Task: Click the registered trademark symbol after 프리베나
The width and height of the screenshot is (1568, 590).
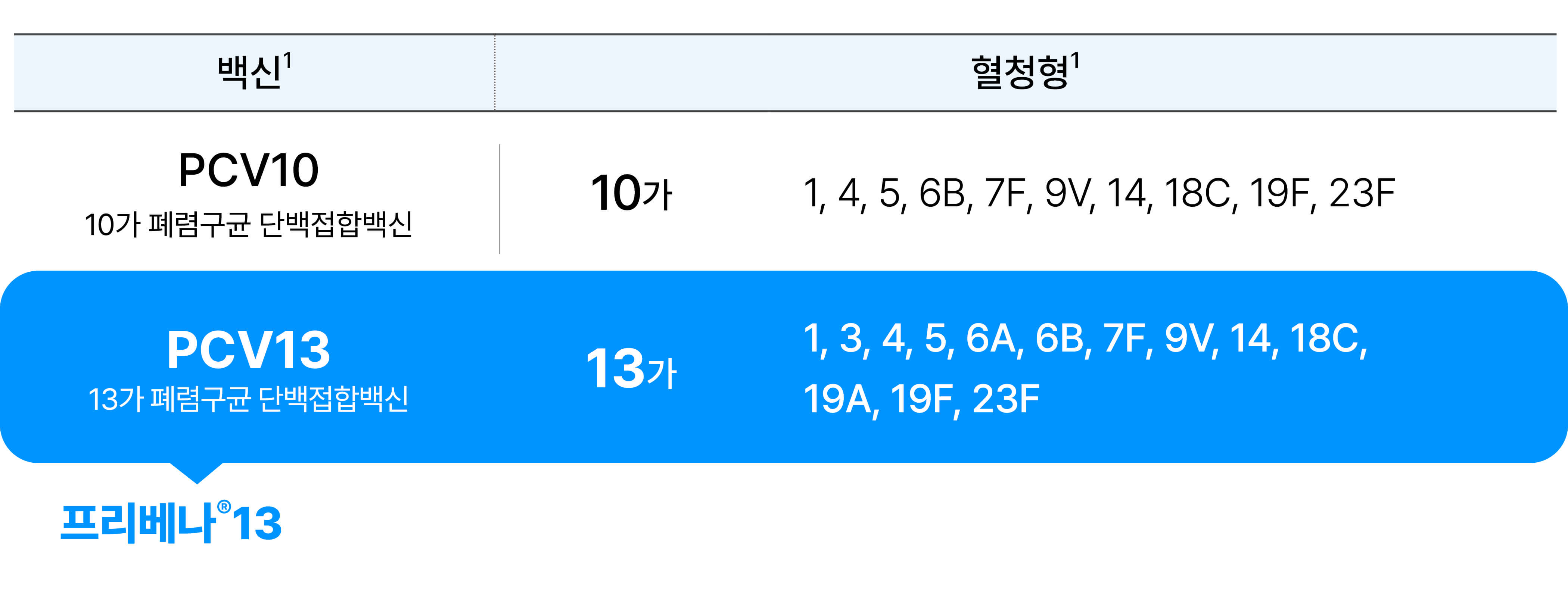Action: [x=223, y=507]
